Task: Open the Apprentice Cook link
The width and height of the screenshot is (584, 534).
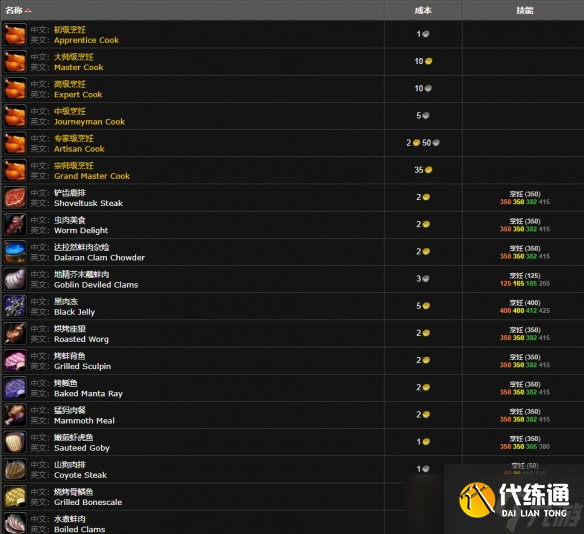Action: click(x=86, y=40)
